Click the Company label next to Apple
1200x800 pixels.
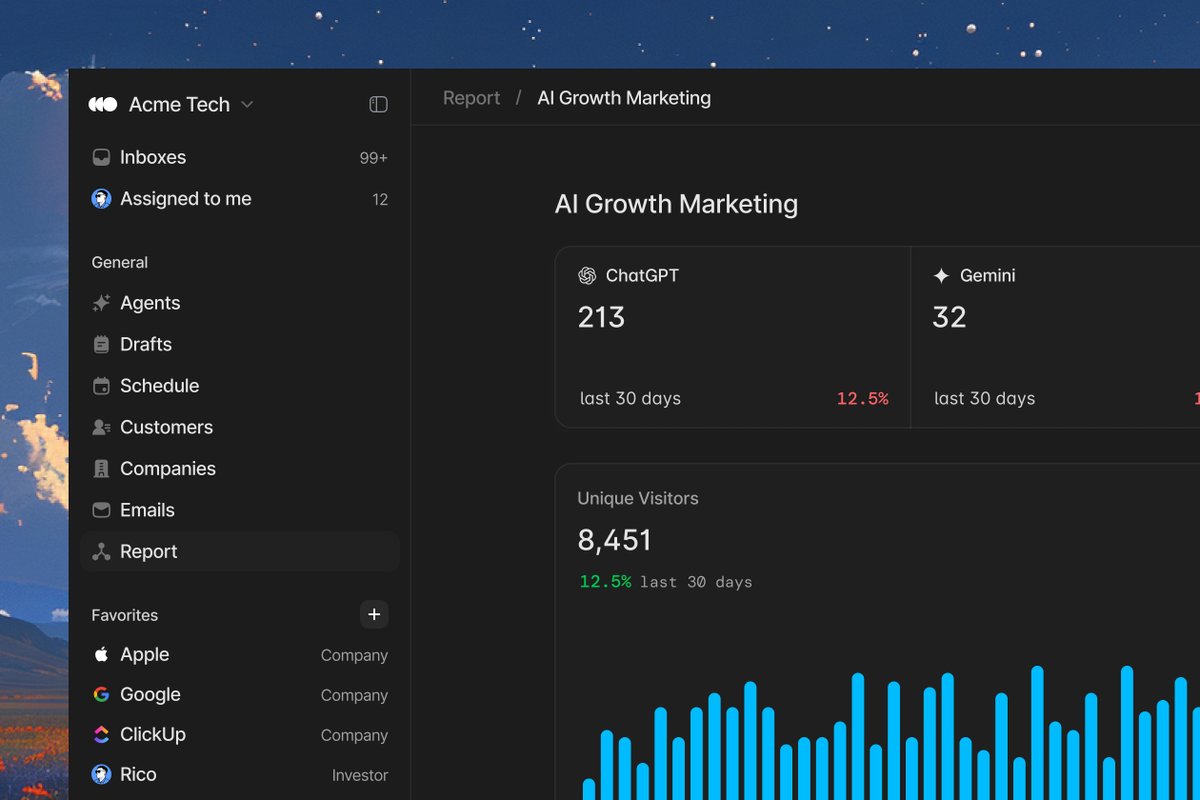tap(354, 656)
